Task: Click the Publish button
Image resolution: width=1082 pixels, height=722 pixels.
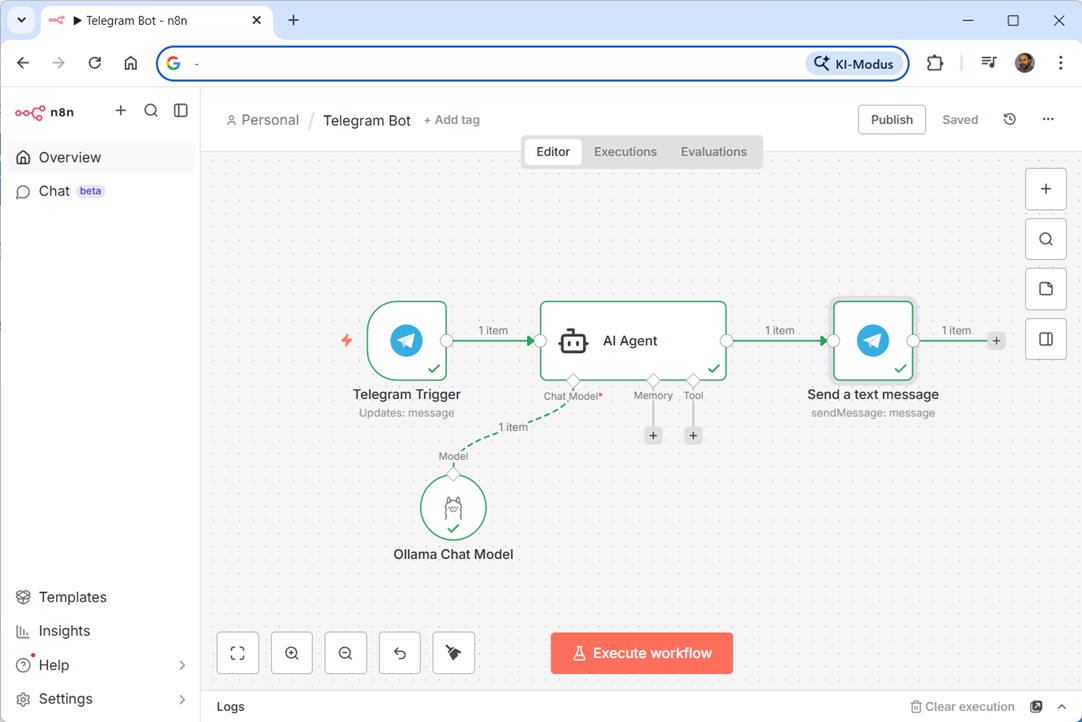Action: point(891,119)
